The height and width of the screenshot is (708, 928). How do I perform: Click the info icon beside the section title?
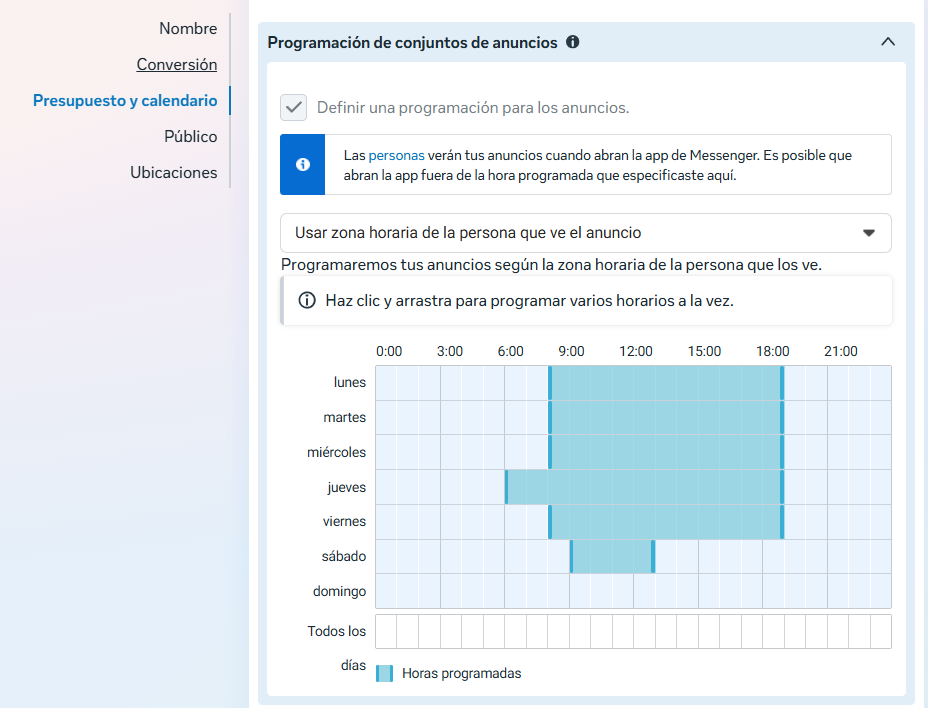573,42
